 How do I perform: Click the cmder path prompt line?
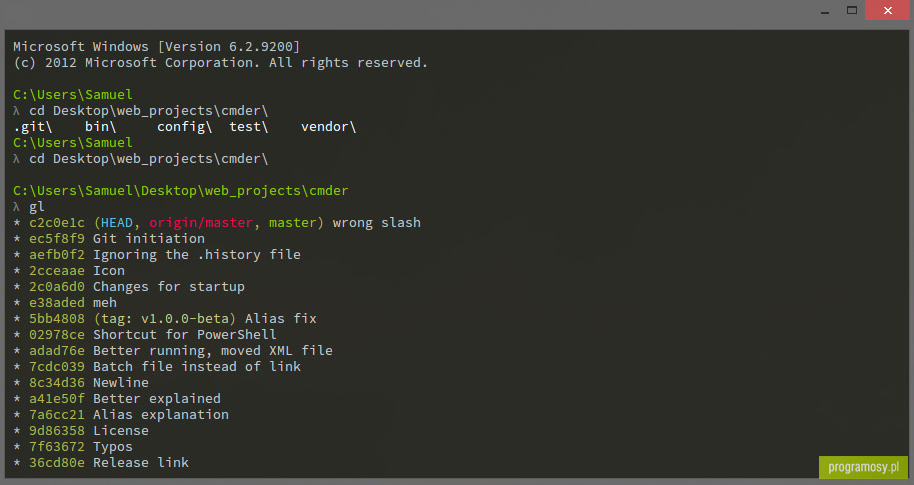[181, 191]
